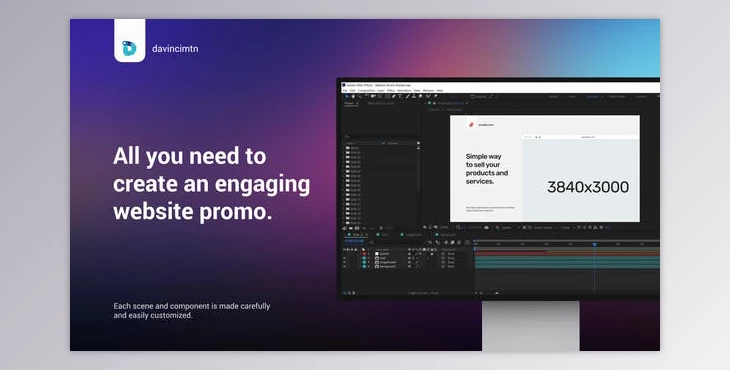This screenshot has width=730, height=370.
Task: Select the Pen tool
Action: pos(393,96)
